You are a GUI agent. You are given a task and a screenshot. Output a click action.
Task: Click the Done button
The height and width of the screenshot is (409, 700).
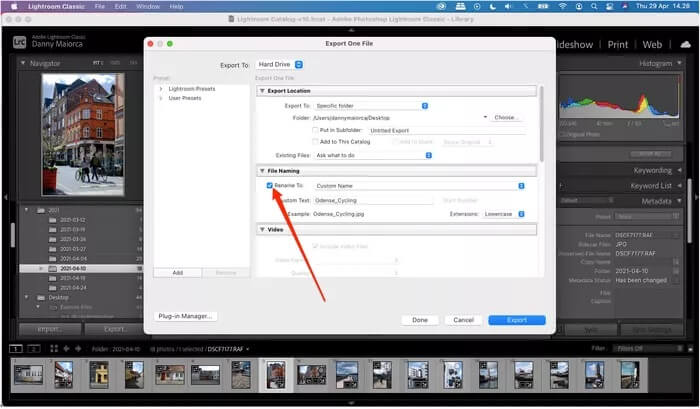(420, 320)
